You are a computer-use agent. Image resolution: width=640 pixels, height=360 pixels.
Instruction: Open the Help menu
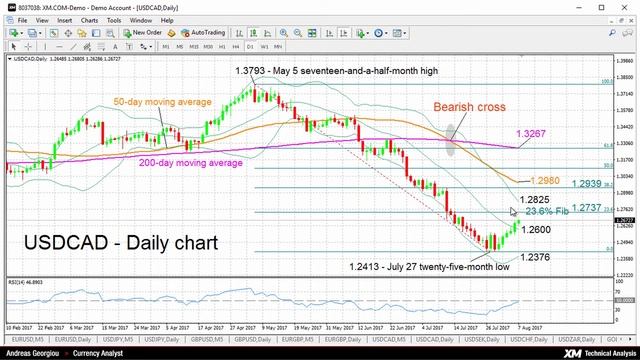[x=167, y=20]
